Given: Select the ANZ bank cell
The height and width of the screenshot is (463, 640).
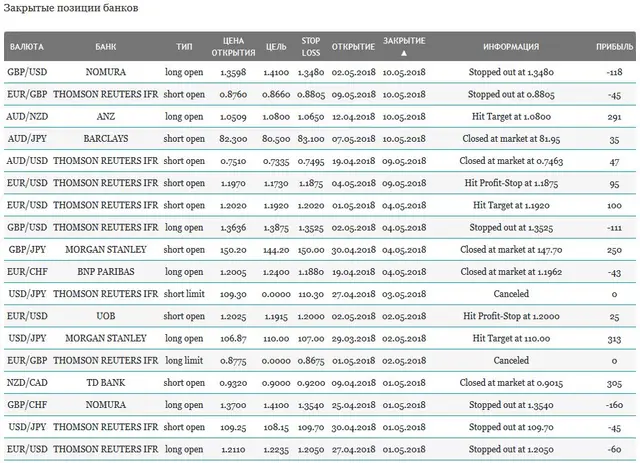Looking at the screenshot, I should pos(106,117).
